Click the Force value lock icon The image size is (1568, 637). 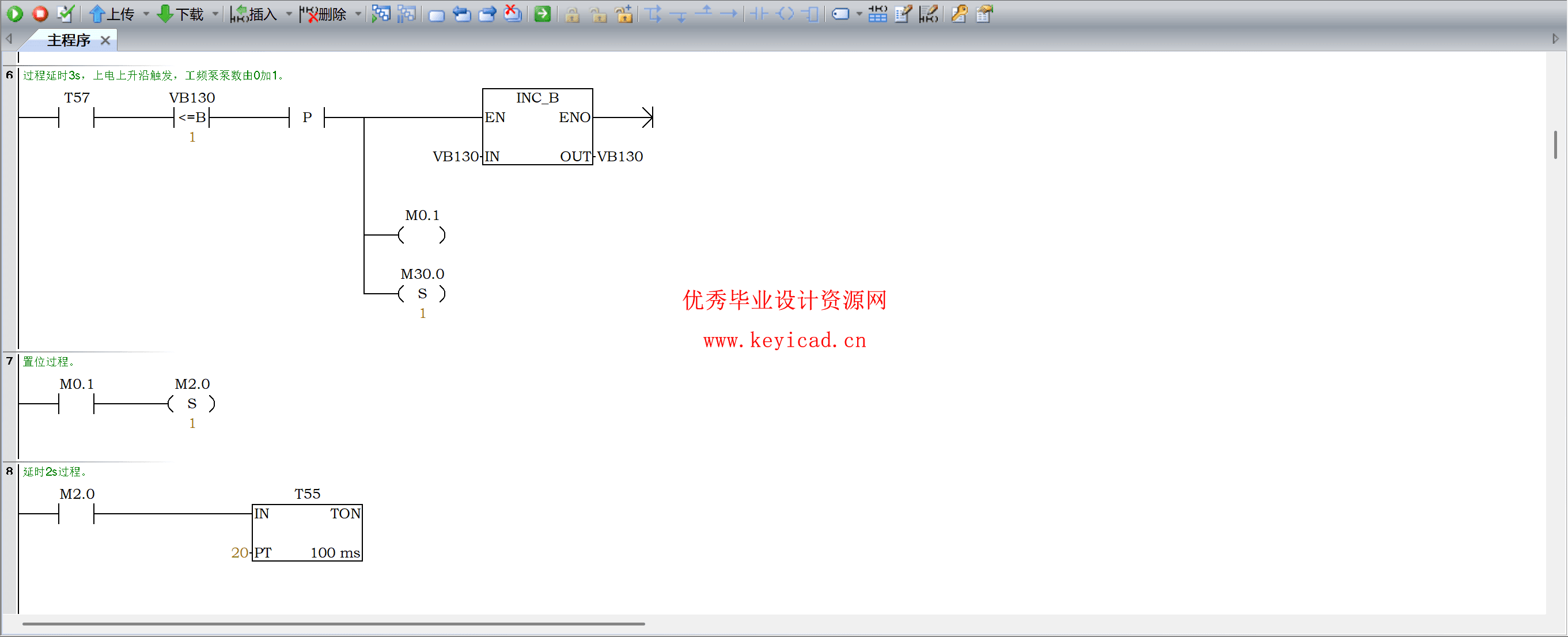point(572,14)
